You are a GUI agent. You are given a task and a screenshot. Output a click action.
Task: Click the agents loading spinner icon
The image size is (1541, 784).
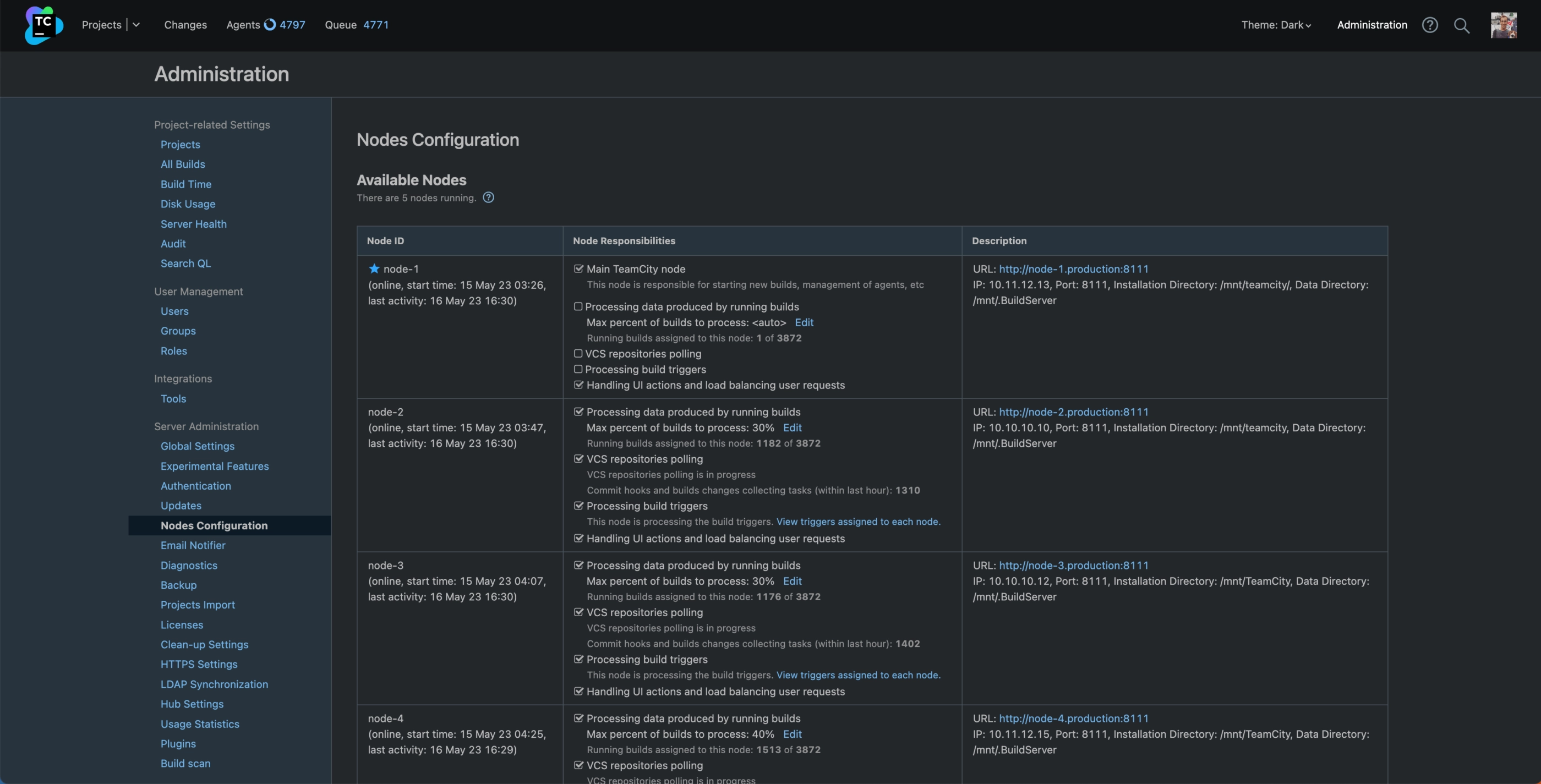270,25
